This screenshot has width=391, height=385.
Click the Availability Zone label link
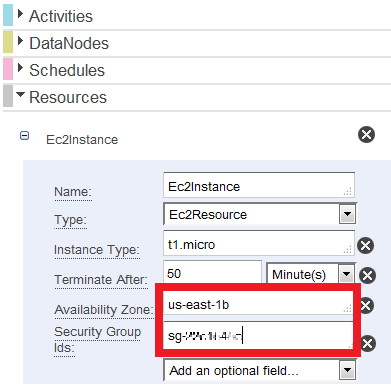[104, 310]
